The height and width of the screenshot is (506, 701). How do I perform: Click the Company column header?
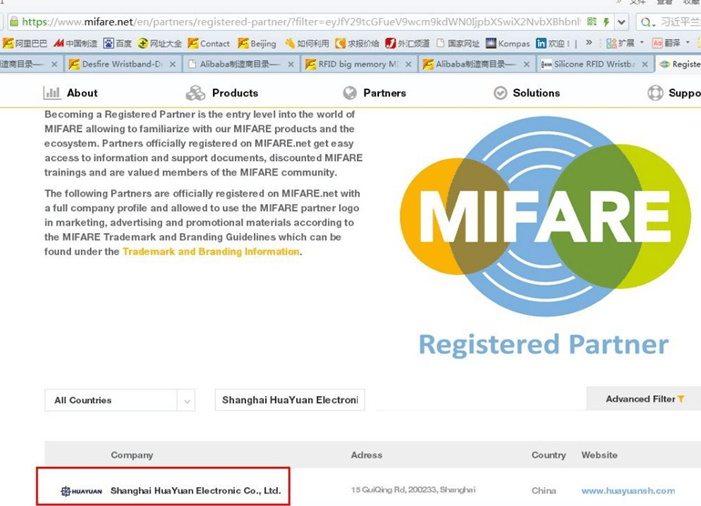(132, 455)
